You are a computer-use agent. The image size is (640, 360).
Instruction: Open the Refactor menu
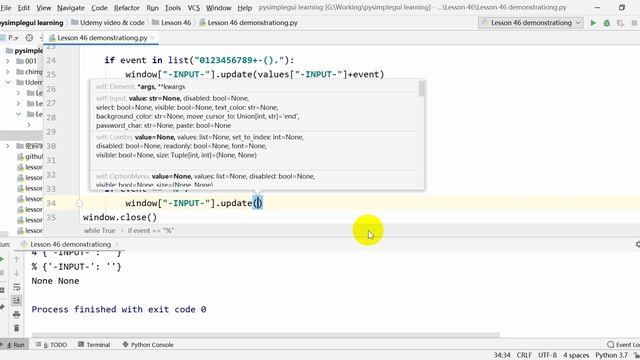[127, 8]
